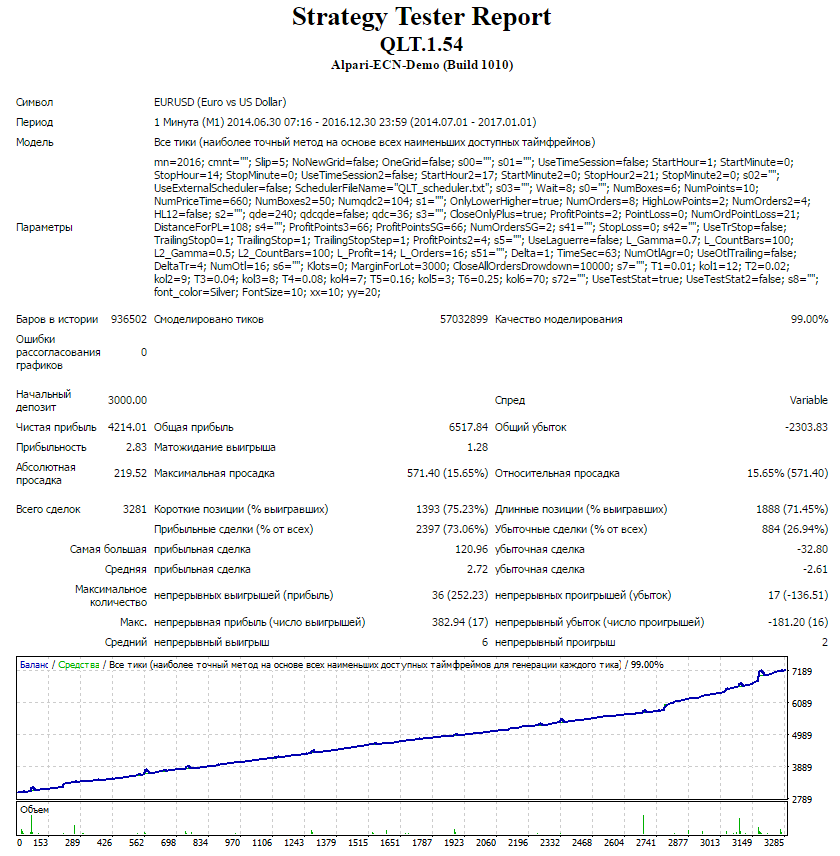The image size is (840, 856).
Task: Click the parameter text 'SchedulerFileName="QLT_scheduler.txt"'
Action: pos(391,188)
